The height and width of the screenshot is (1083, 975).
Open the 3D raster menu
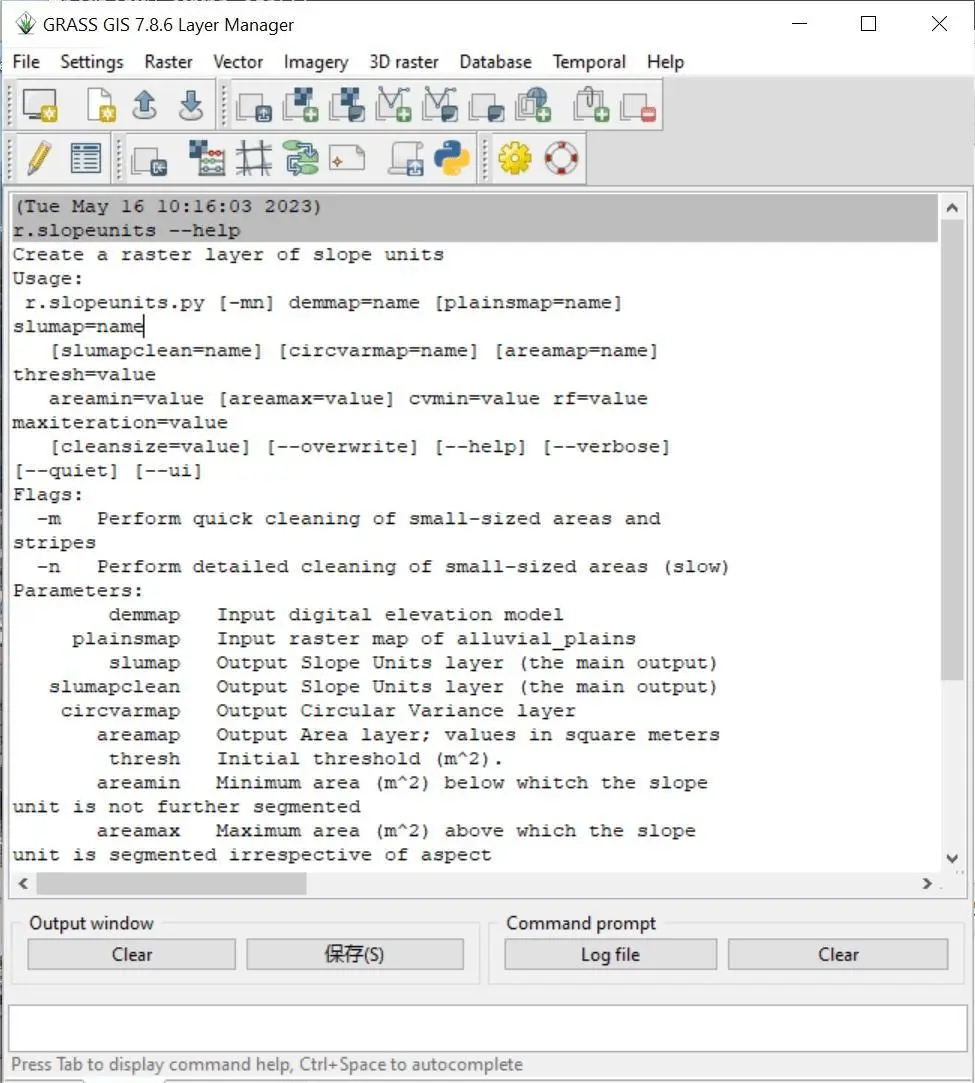[x=404, y=61]
